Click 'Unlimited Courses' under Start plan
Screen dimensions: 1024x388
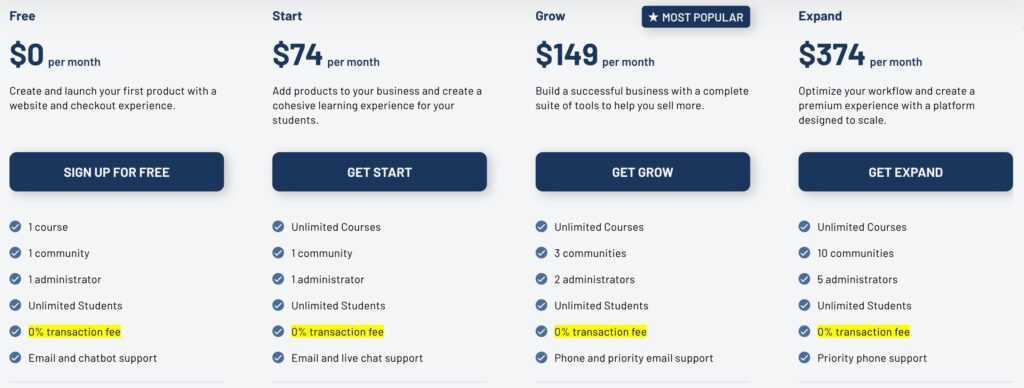click(x=336, y=227)
